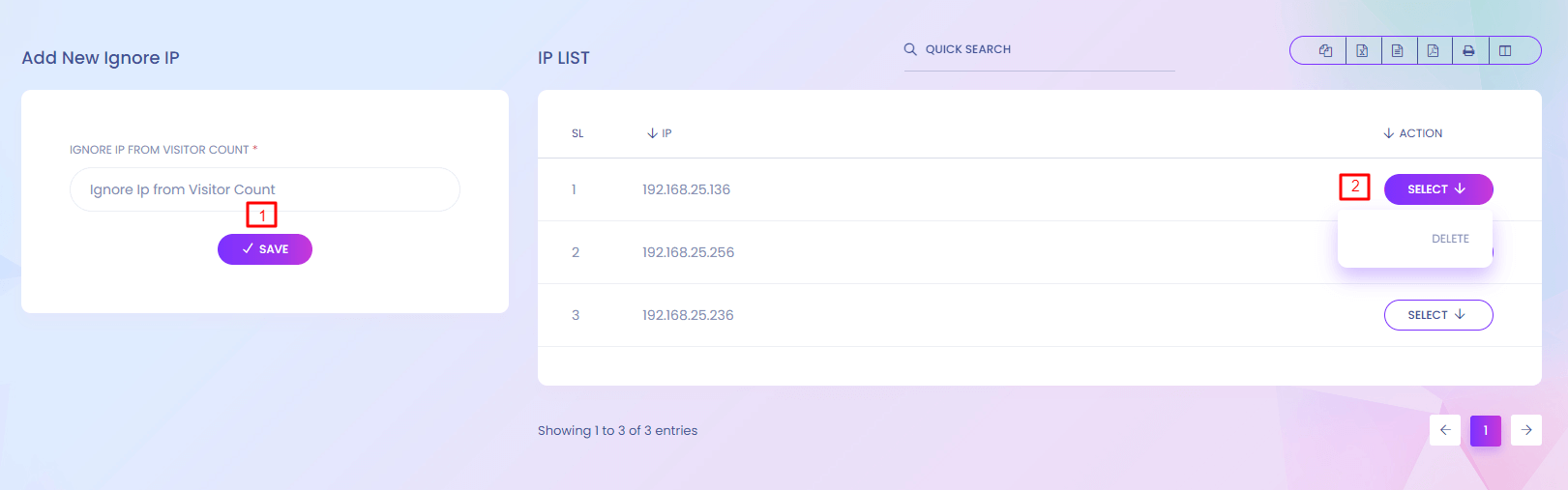
Task: Go to previous page arrow
Action: point(1445,430)
